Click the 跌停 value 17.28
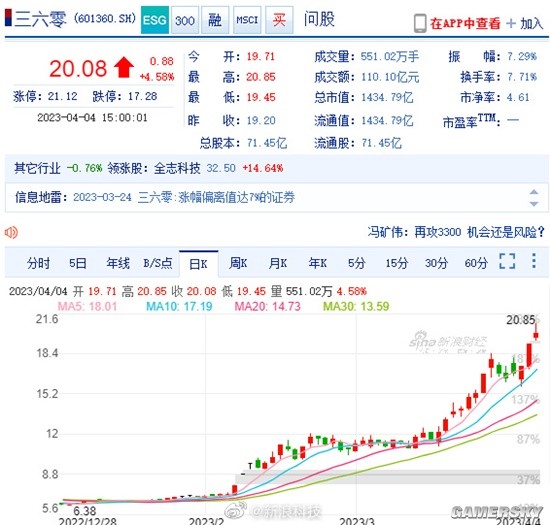The image size is (550, 525). coord(142,96)
